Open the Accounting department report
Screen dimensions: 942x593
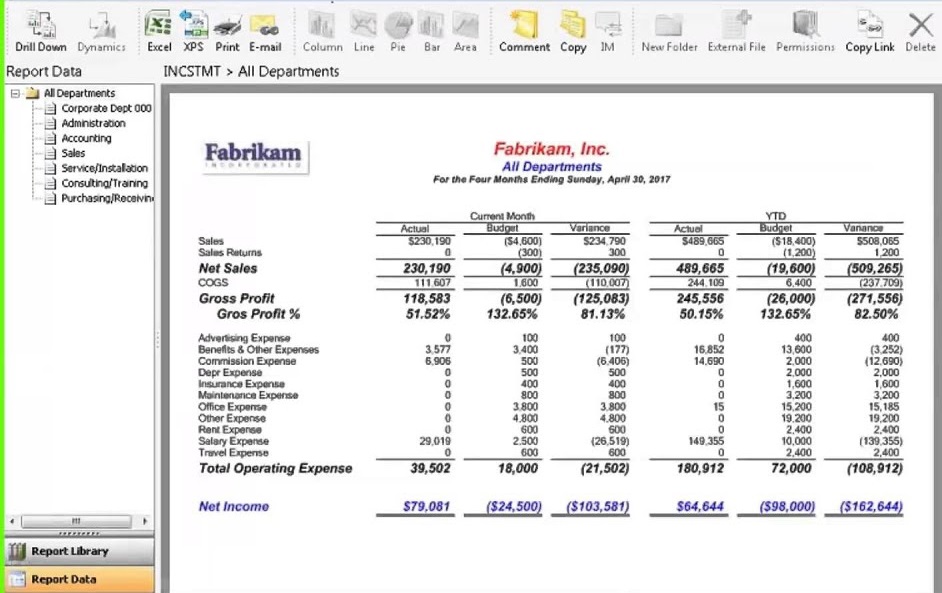pyautogui.click(x=87, y=138)
